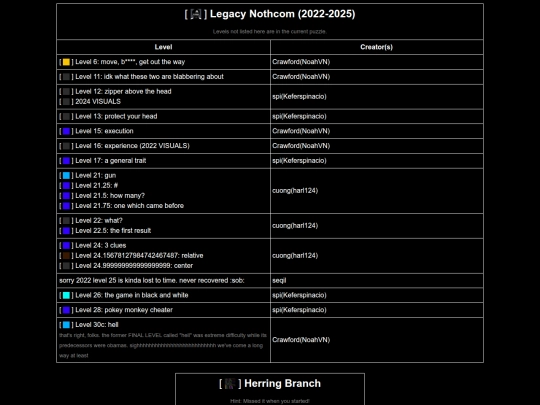
Task: Click the brown icon beside Level 24.156 relative
Action: coord(66,256)
